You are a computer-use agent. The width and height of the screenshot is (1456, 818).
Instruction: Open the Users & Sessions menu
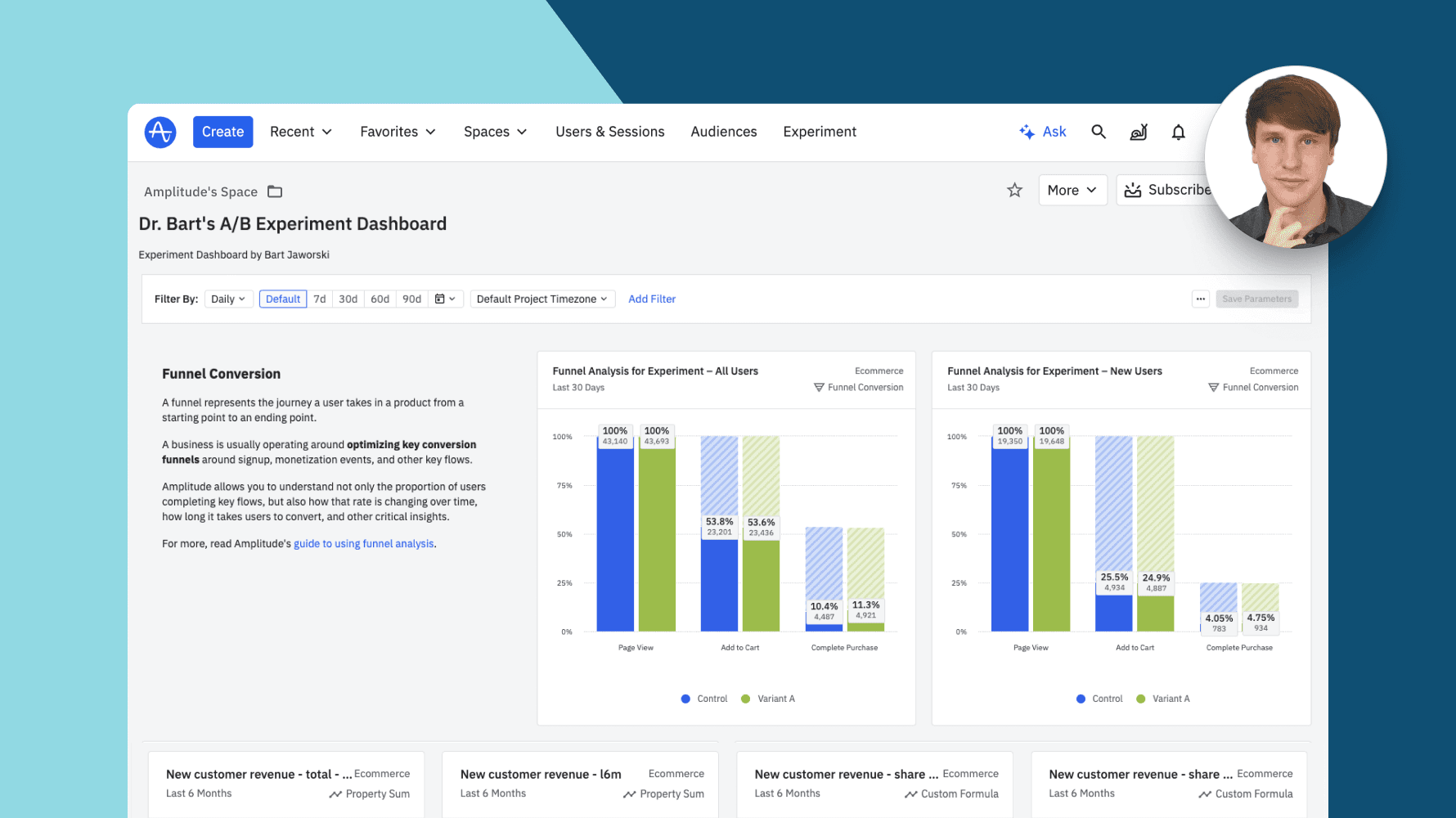coord(609,132)
